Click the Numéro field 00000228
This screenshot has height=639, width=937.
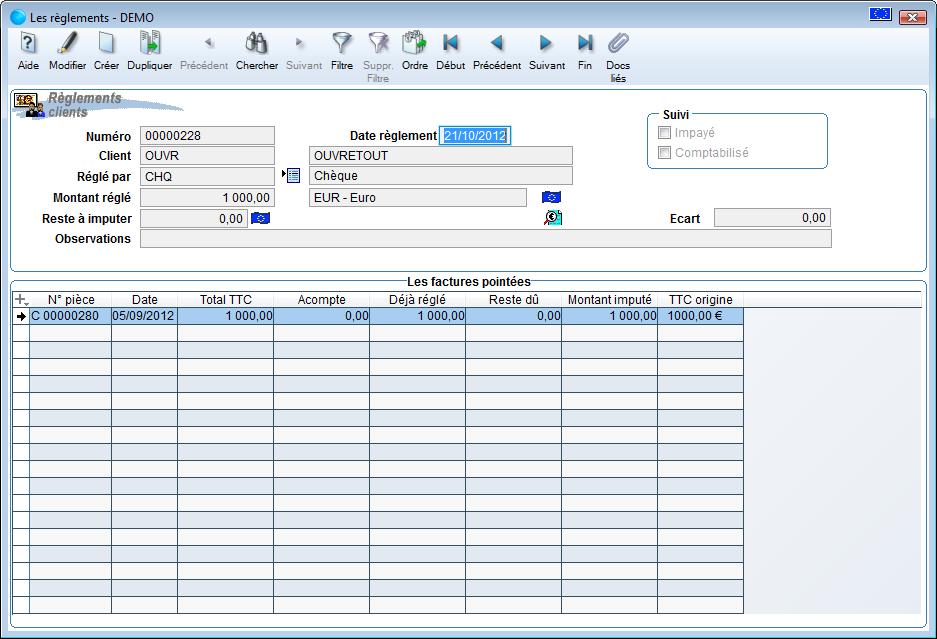[207, 136]
